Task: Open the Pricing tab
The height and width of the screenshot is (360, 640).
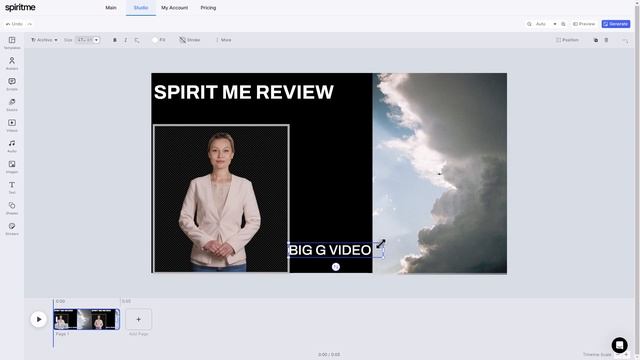Action: click(208, 8)
